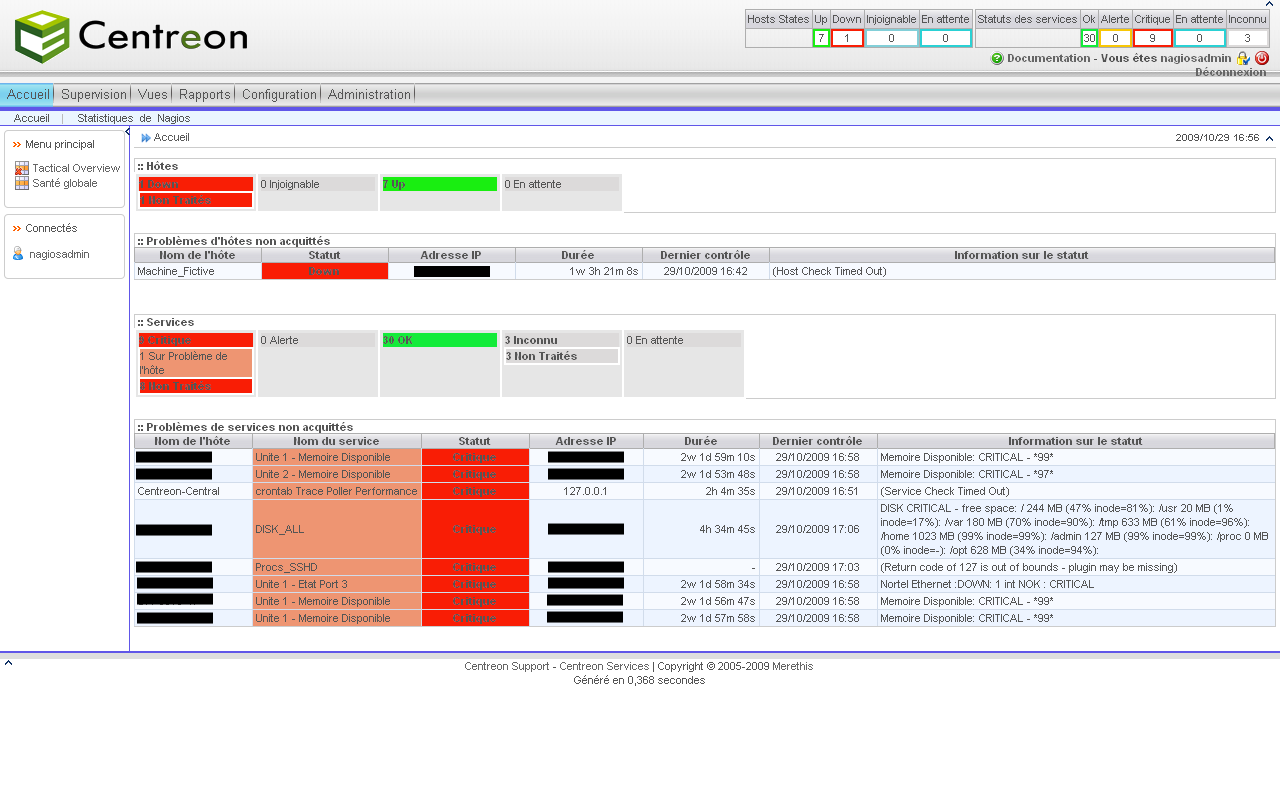Open the green Documentation help icon
The height and width of the screenshot is (810, 1280).
[x=997, y=59]
